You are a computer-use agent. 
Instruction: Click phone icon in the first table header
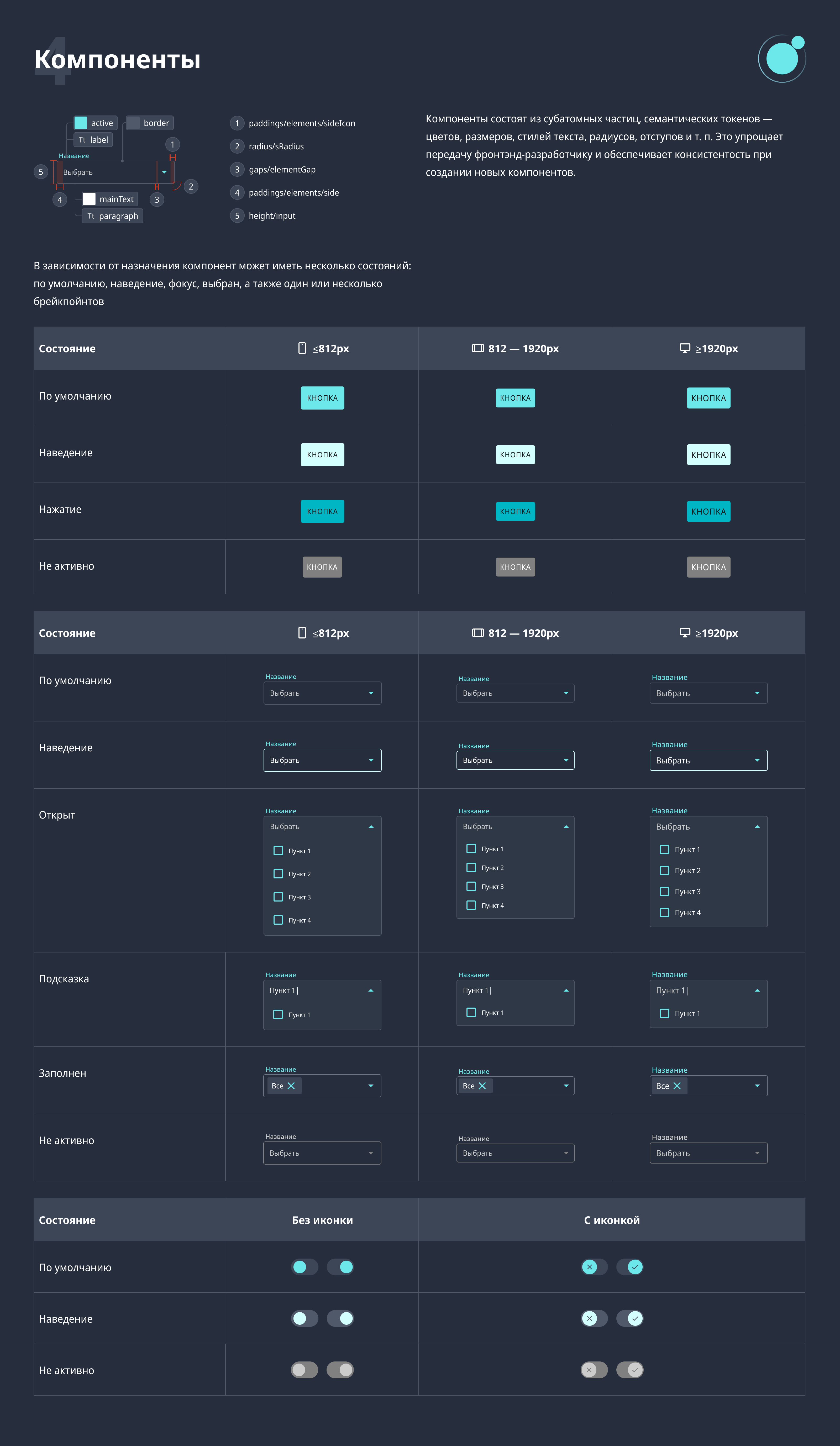pos(302,348)
